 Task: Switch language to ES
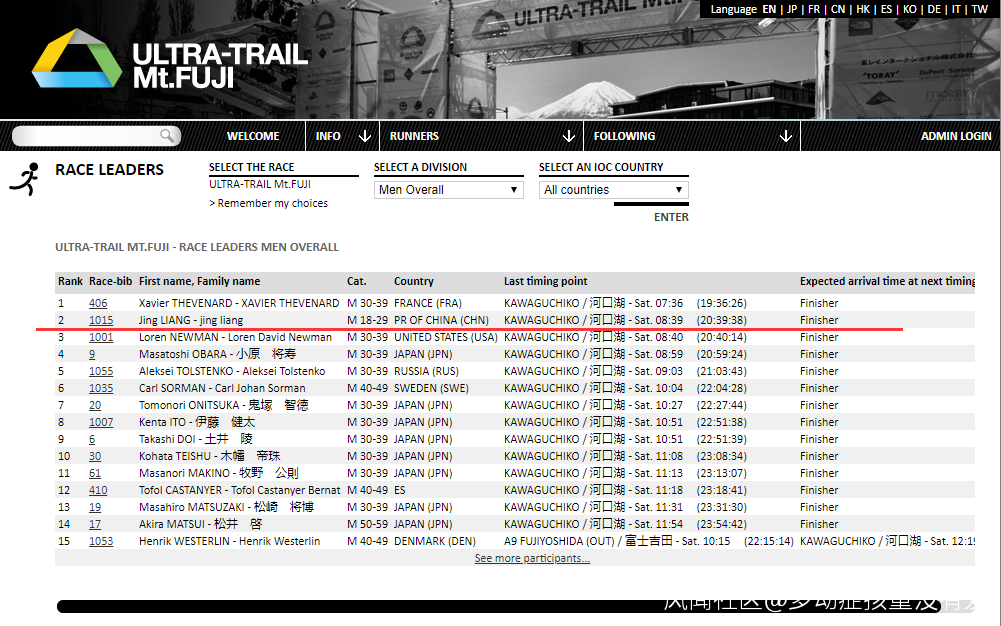click(886, 9)
